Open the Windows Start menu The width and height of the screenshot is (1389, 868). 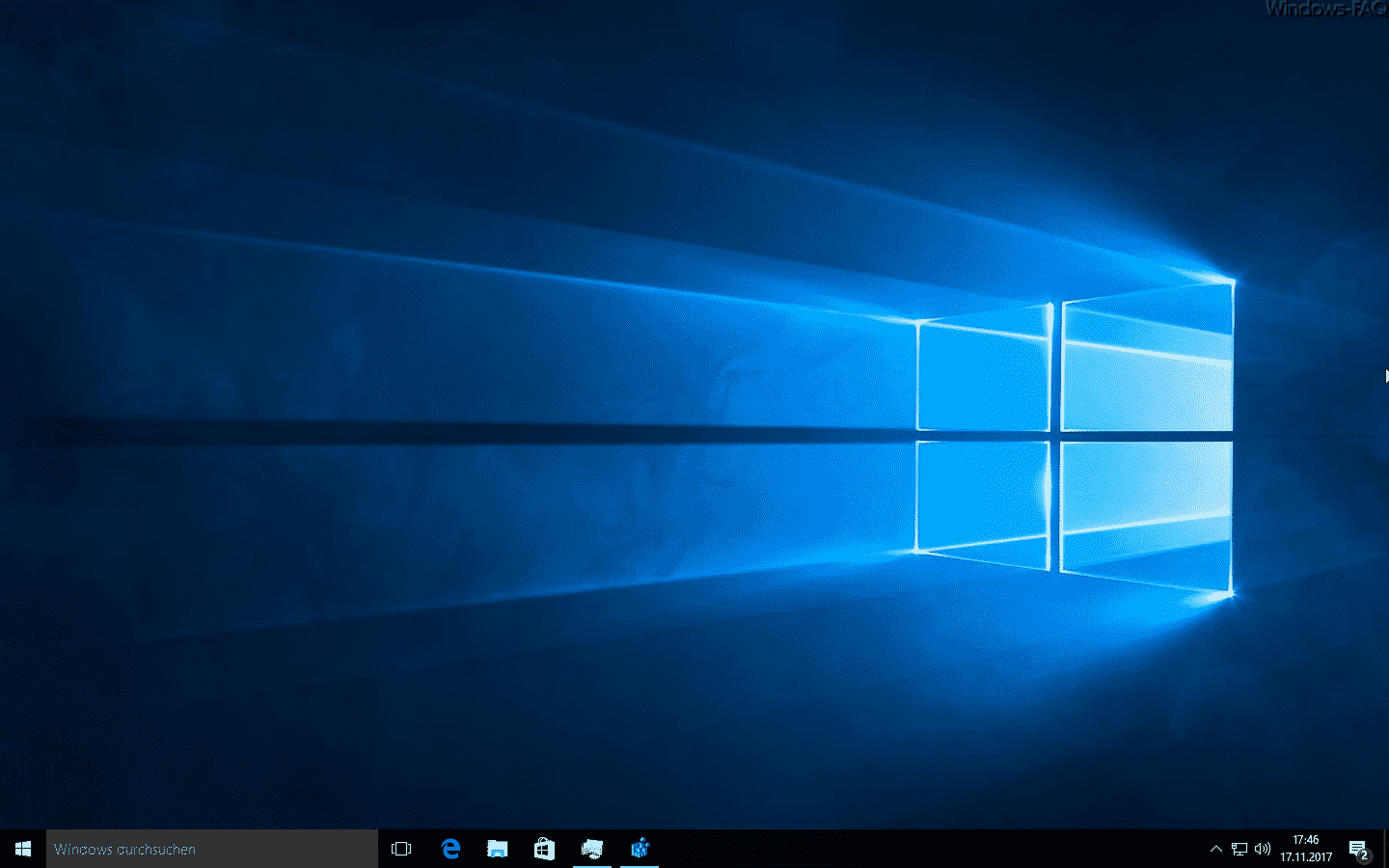(x=23, y=849)
